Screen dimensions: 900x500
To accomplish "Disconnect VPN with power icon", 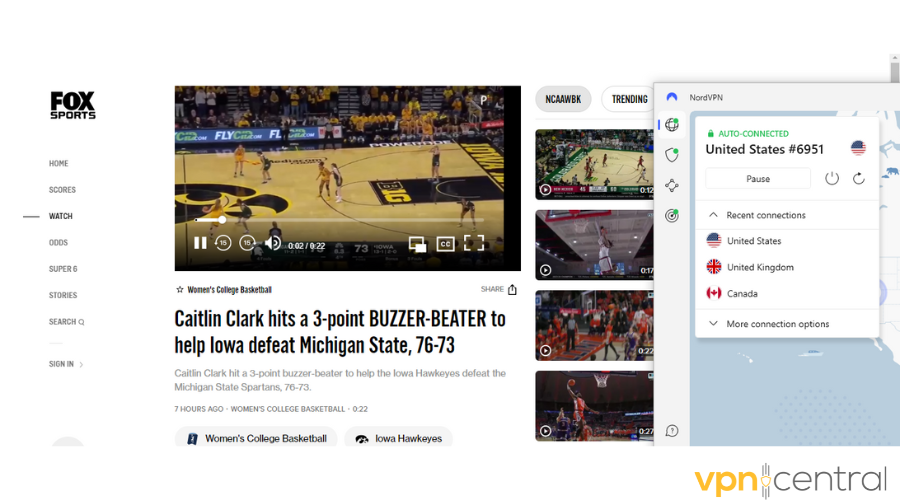I will [832, 179].
